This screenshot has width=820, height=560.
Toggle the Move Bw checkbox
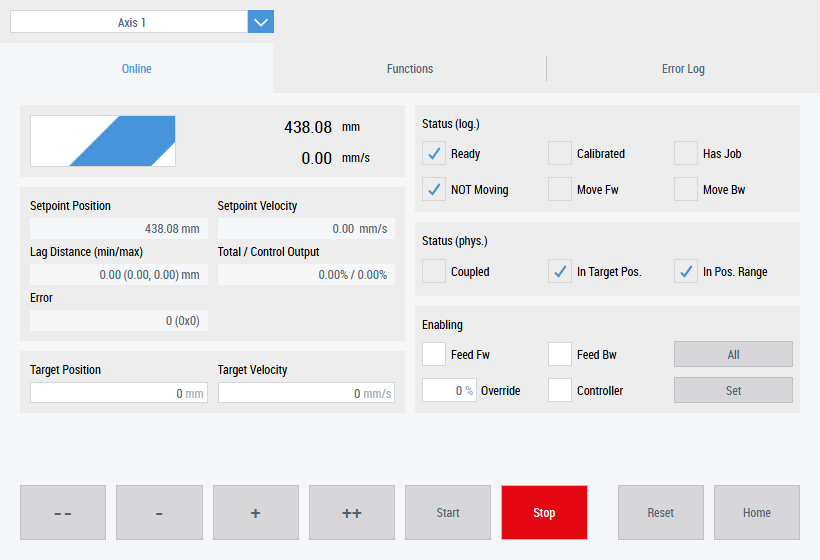[x=686, y=189]
